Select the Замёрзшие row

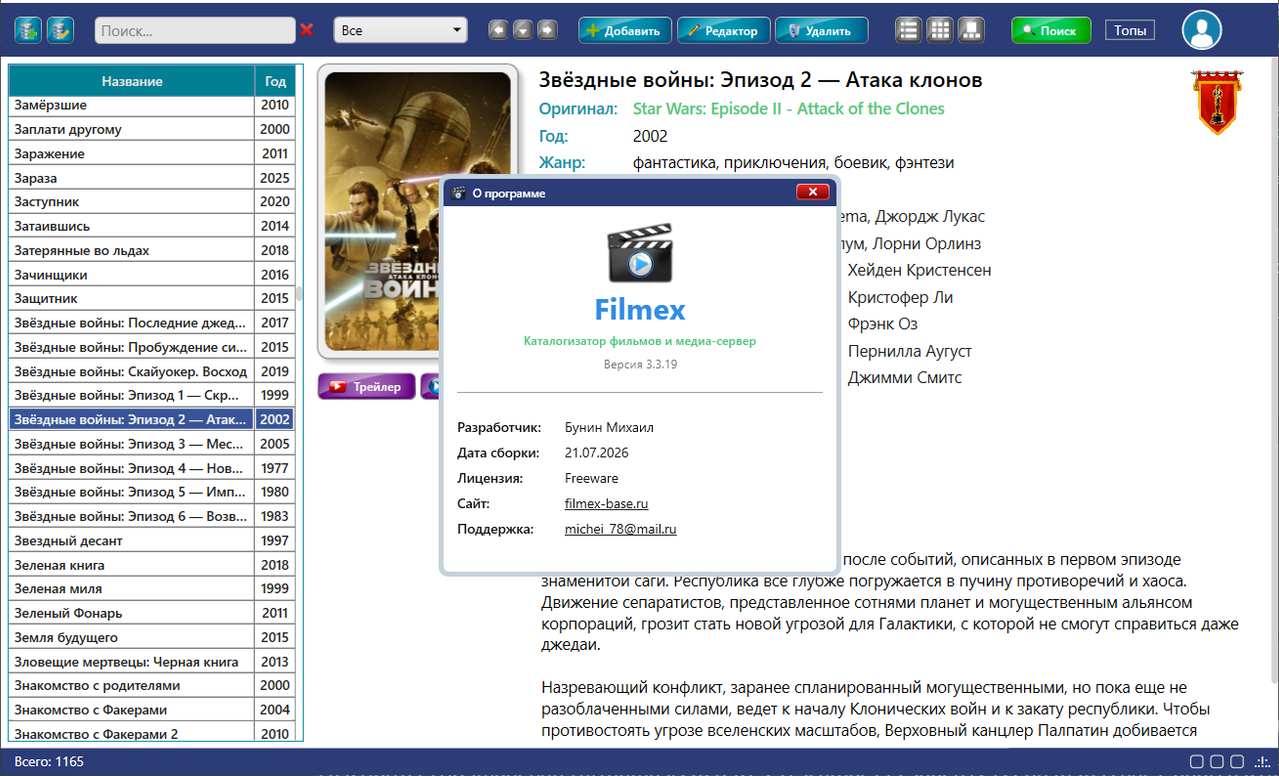pos(152,105)
